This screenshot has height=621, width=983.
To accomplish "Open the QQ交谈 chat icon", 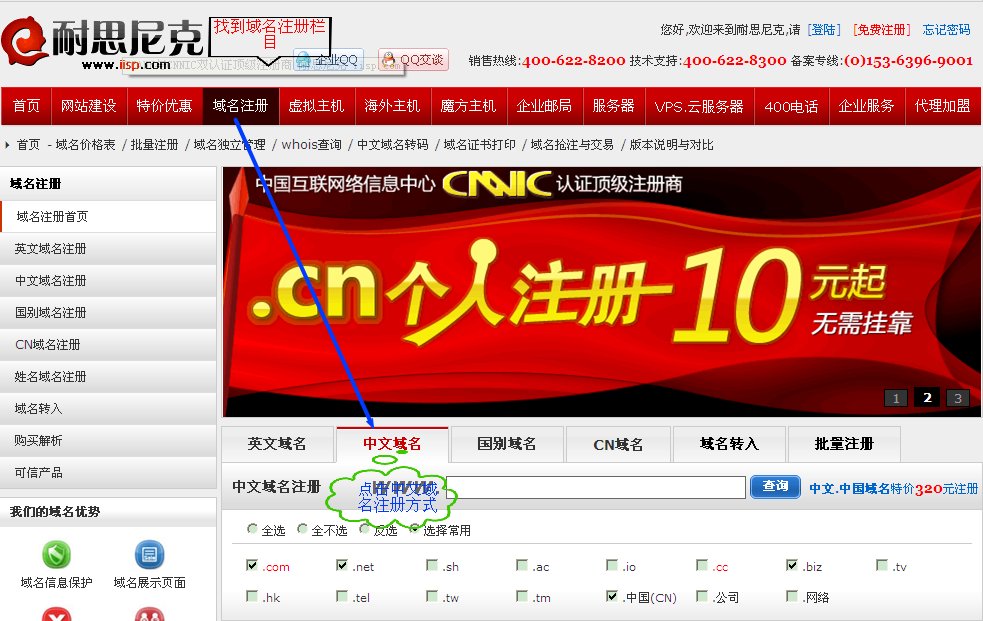I will 413,60.
